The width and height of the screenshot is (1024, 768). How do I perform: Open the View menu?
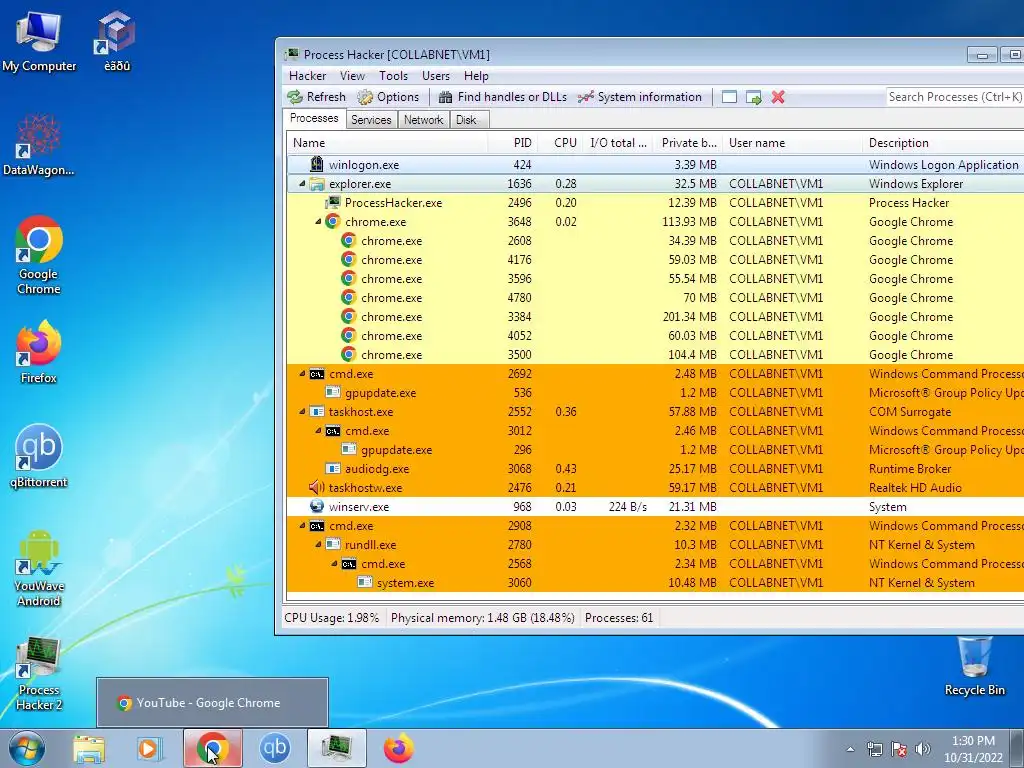point(352,76)
